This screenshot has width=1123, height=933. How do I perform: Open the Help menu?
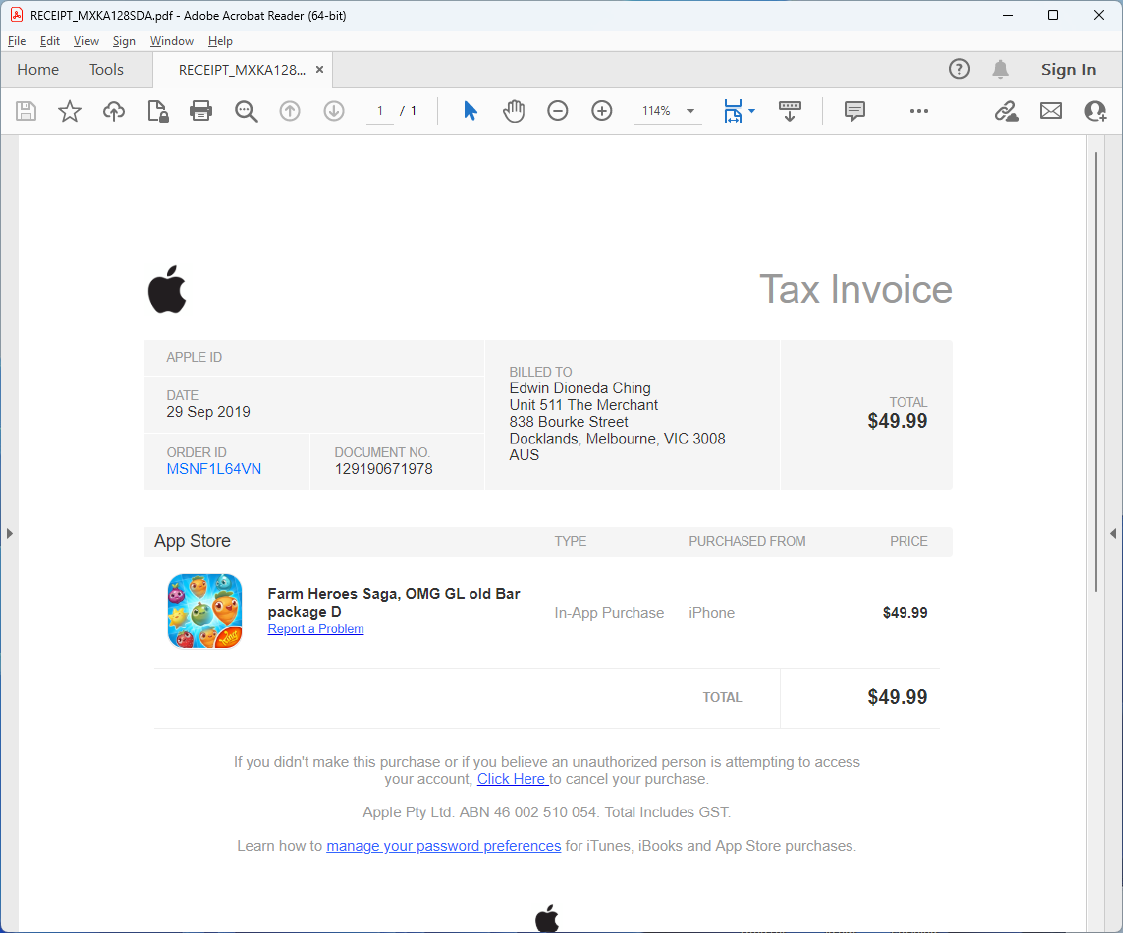click(x=220, y=41)
